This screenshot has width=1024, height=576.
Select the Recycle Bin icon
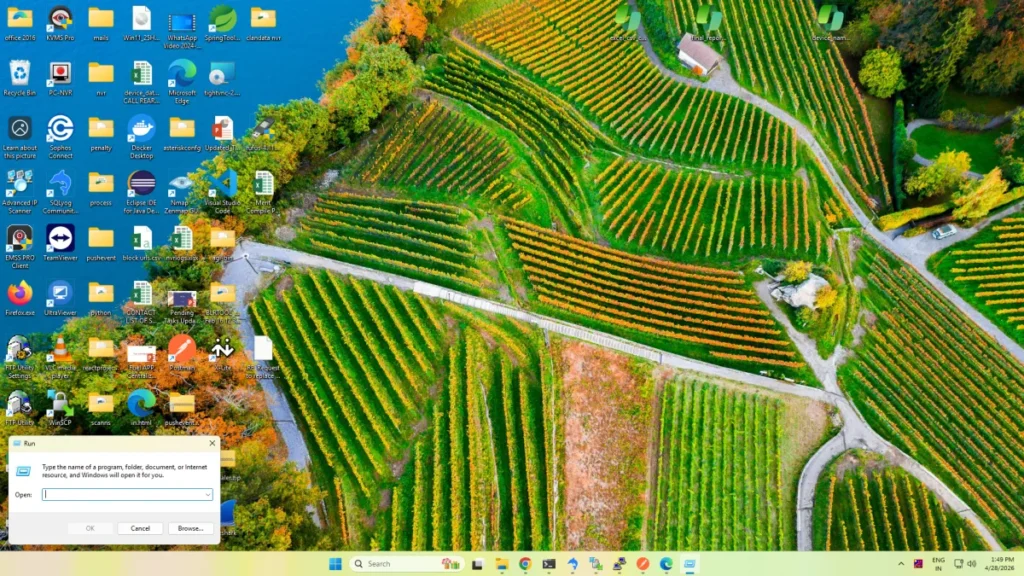(x=19, y=73)
